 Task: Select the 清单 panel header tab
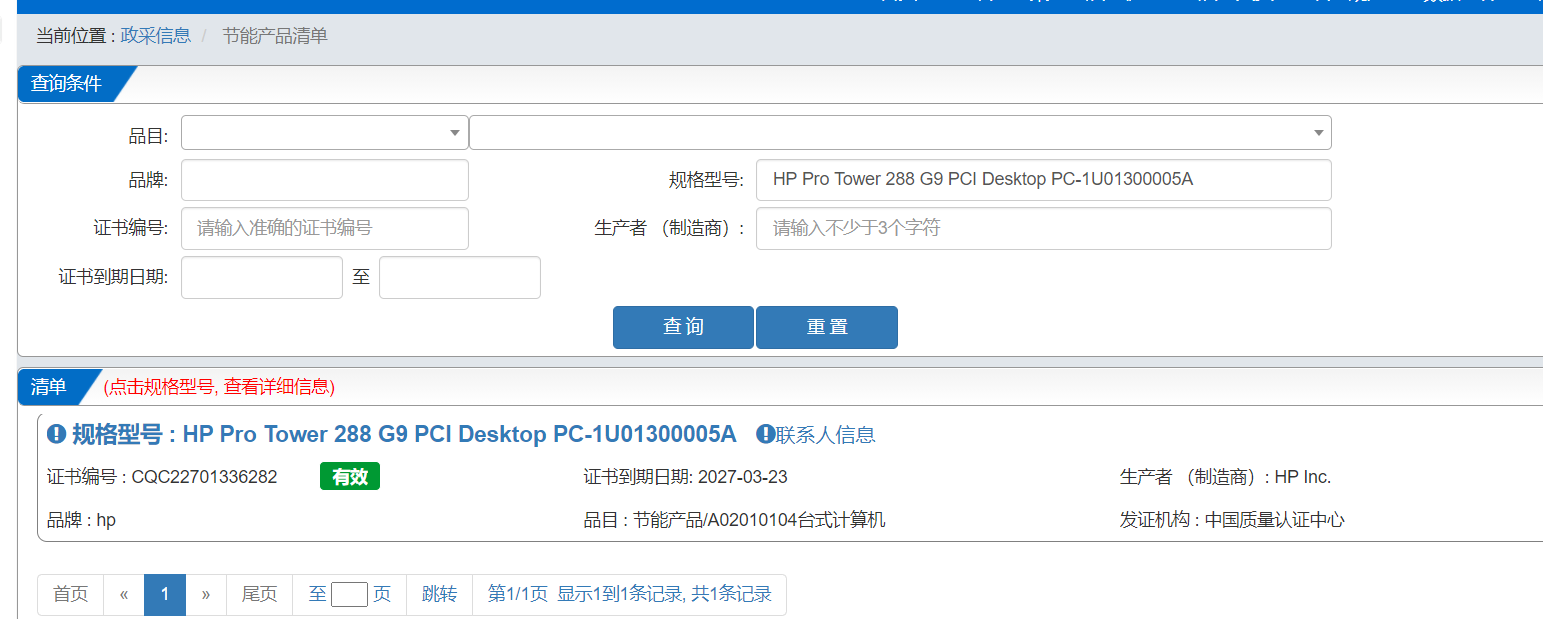[x=48, y=386]
